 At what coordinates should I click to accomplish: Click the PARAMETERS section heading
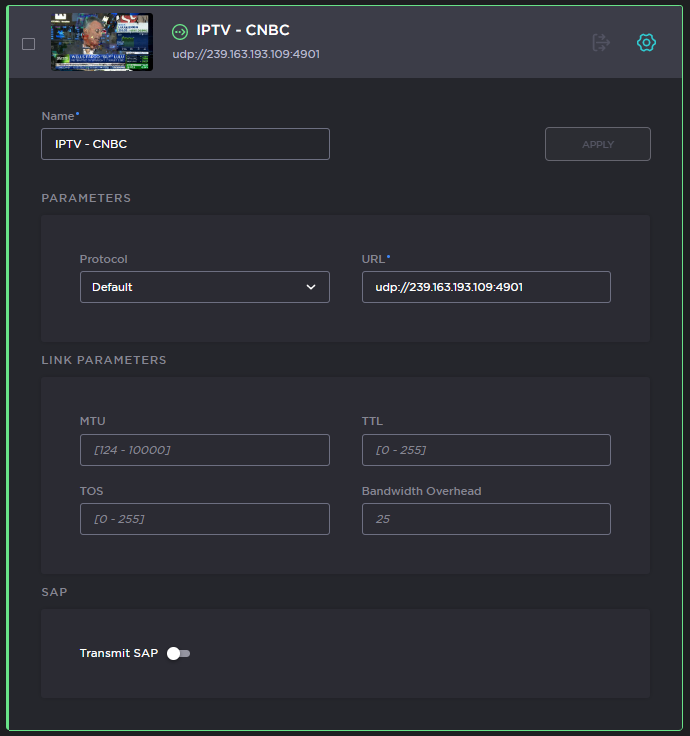pyautogui.click(x=86, y=198)
